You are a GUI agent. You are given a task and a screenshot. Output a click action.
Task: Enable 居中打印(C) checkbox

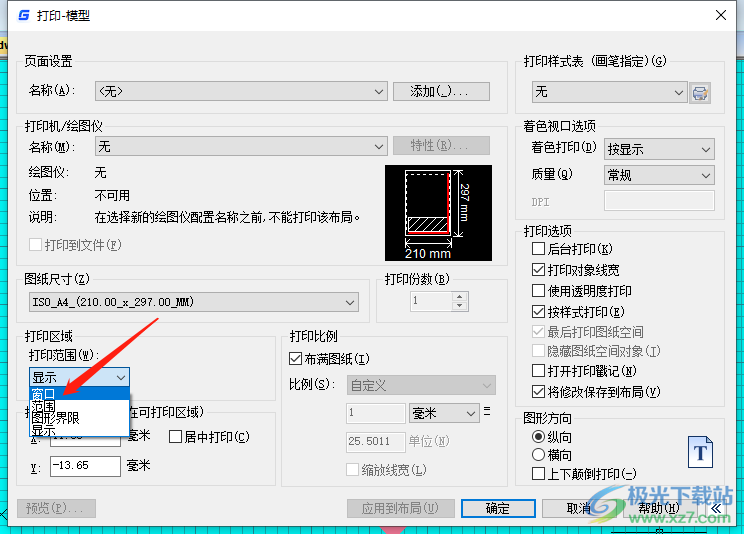click(175, 437)
